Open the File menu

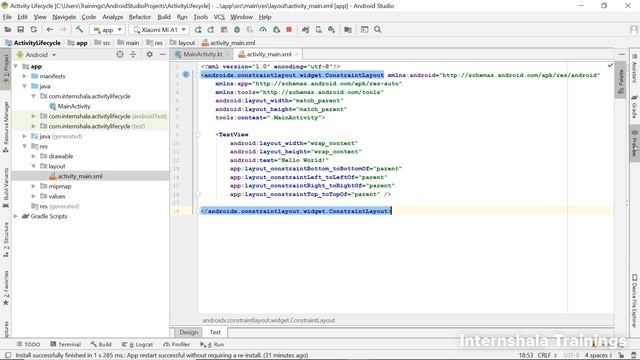pyautogui.click(x=7, y=17)
